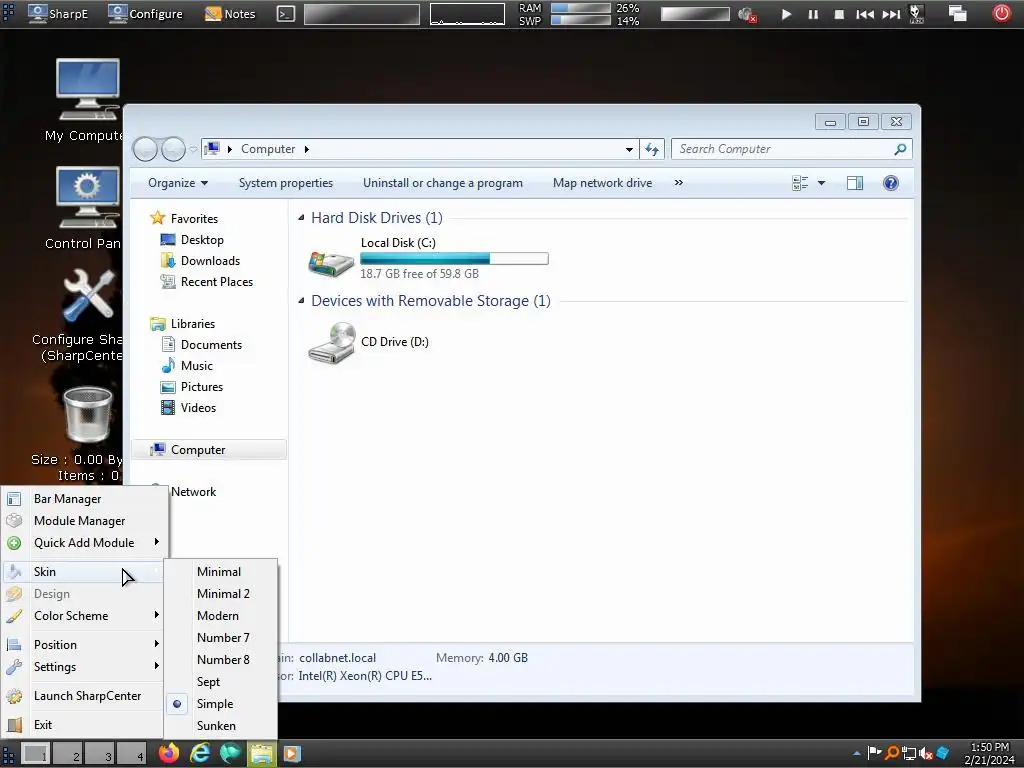Click the show desktop windows icon in top bar
1024x768 pixels.
(x=957, y=14)
